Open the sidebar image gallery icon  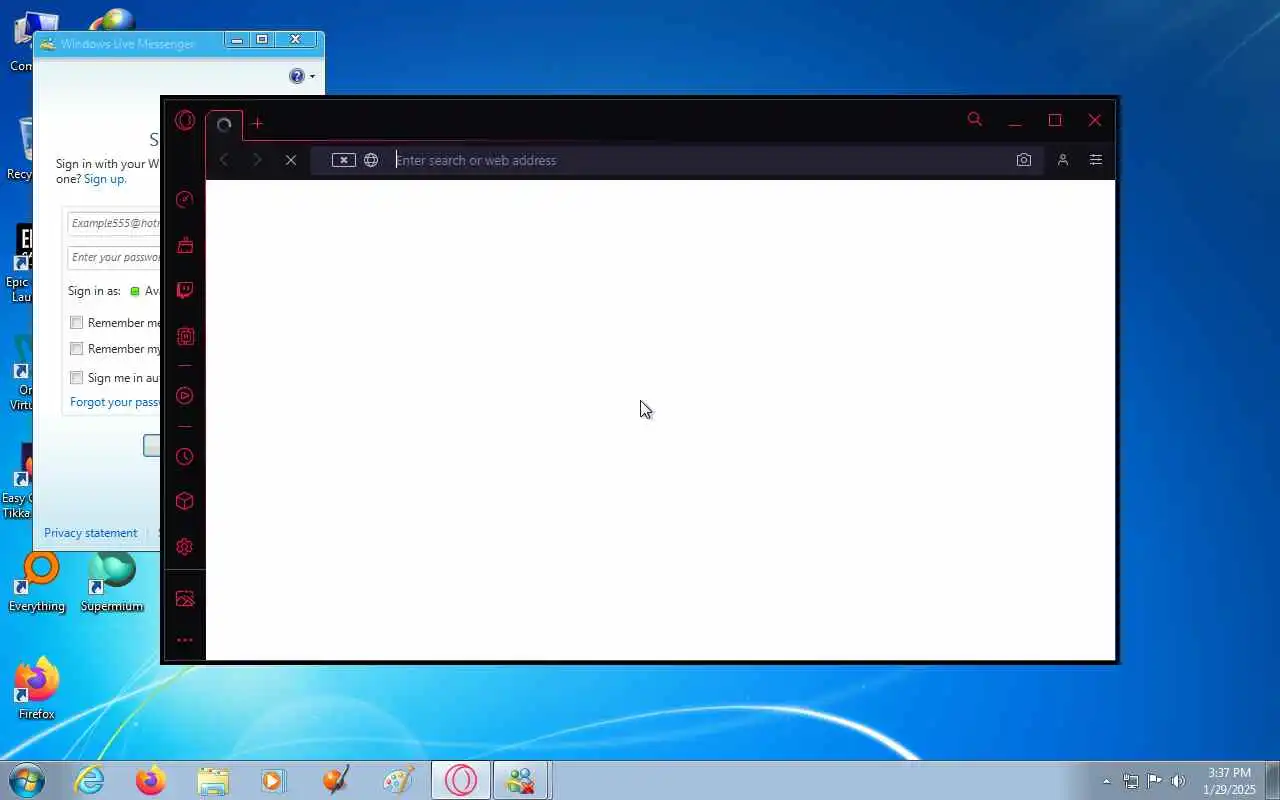[184, 599]
